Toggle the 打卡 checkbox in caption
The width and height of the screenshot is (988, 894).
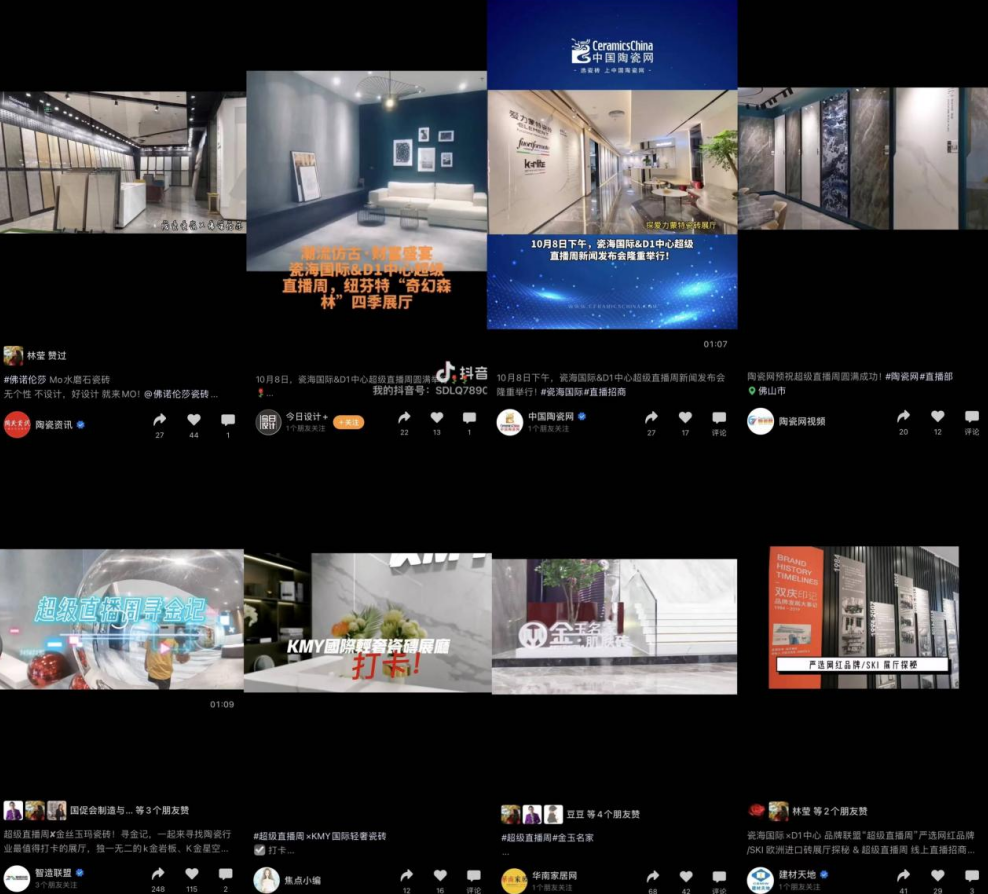pyautogui.click(x=259, y=850)
